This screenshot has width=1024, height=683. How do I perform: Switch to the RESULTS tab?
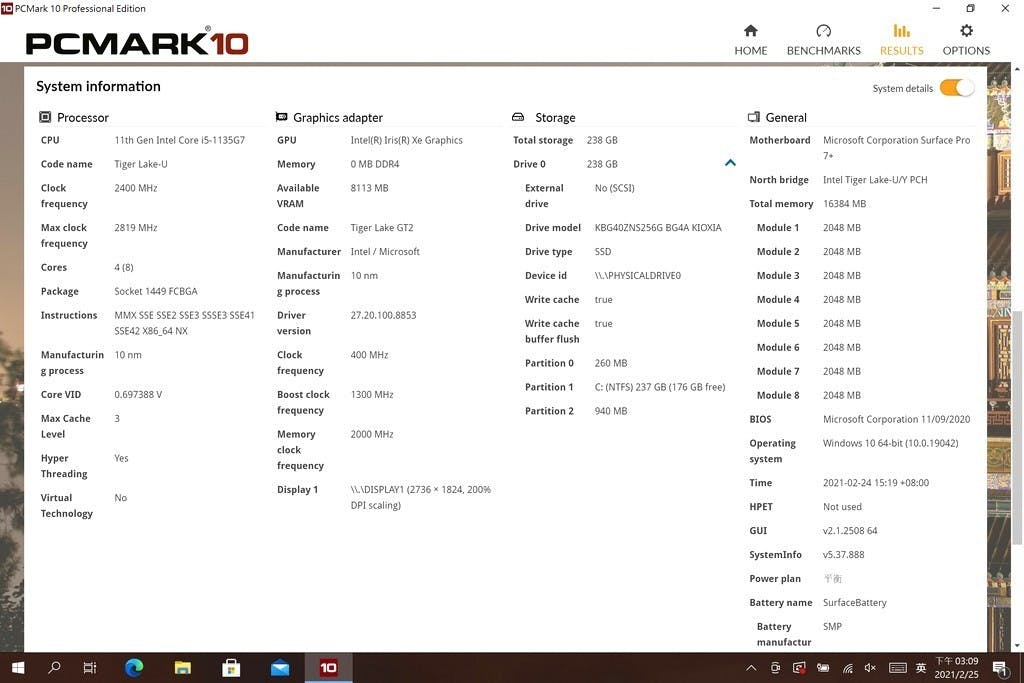(901, 40)
